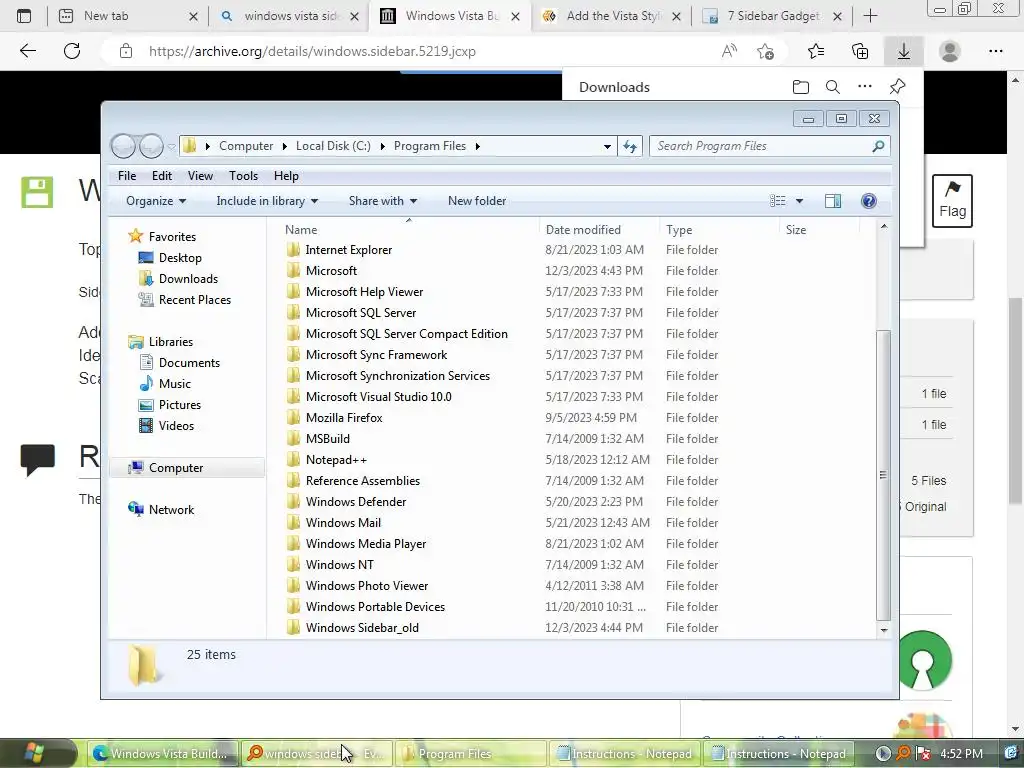Change view with the view icon button
Viewport: 1024px width, 768px height.
777,201
